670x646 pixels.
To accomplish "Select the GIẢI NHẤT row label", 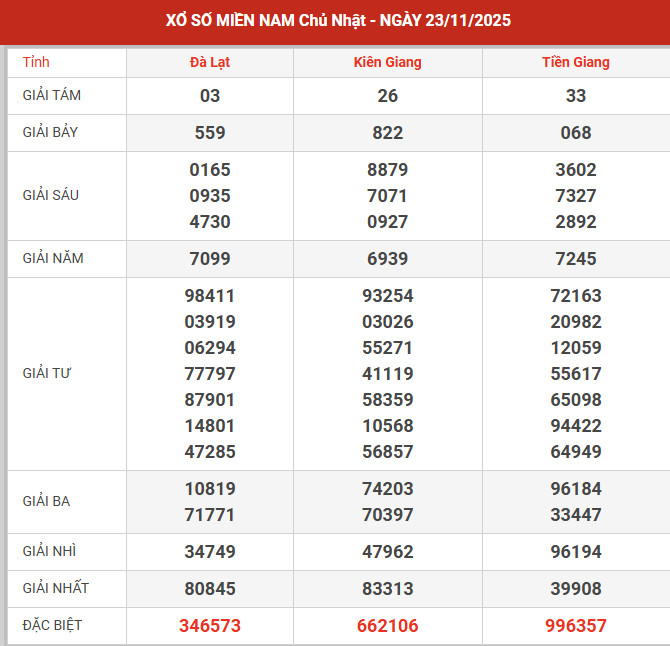I will pos(55,588).
